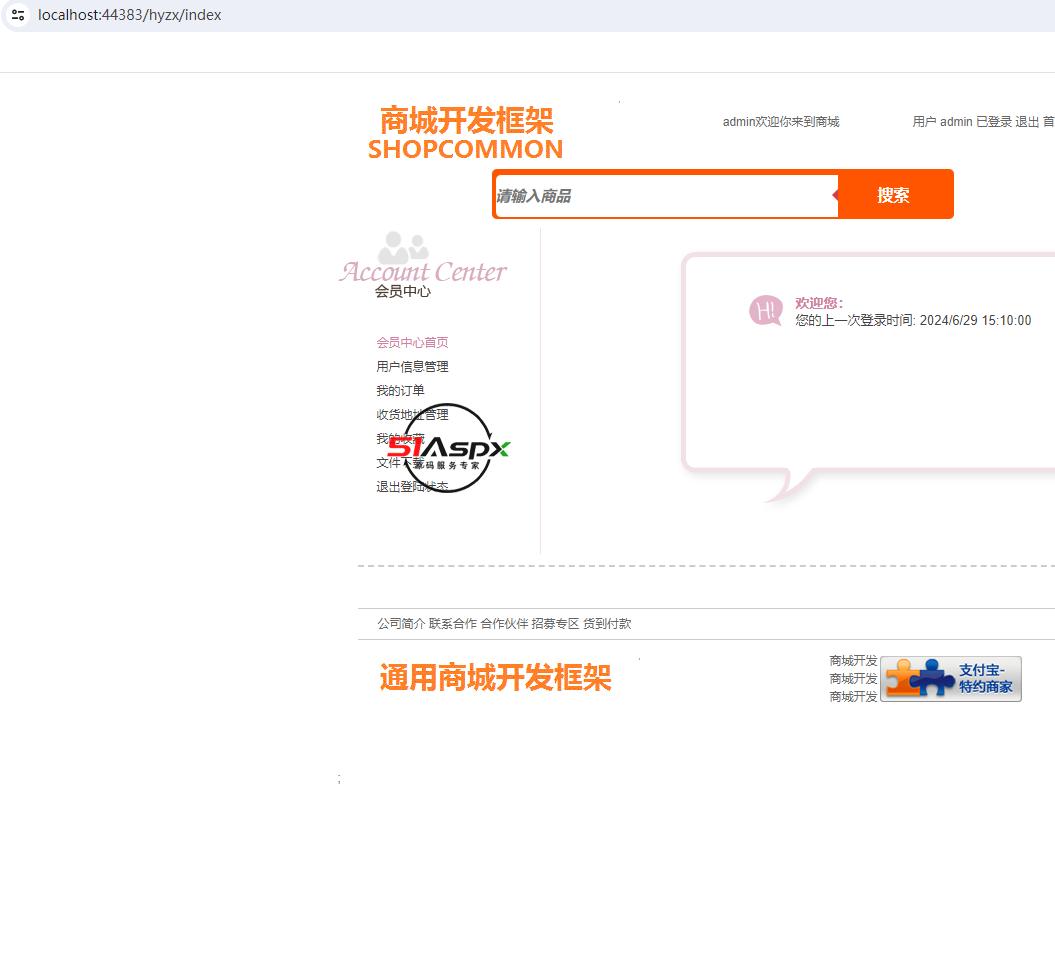The width and height of the screenshot is (1055, 971).
Task: Click the 退出 link in the top bar
Action: (1027, 122)
